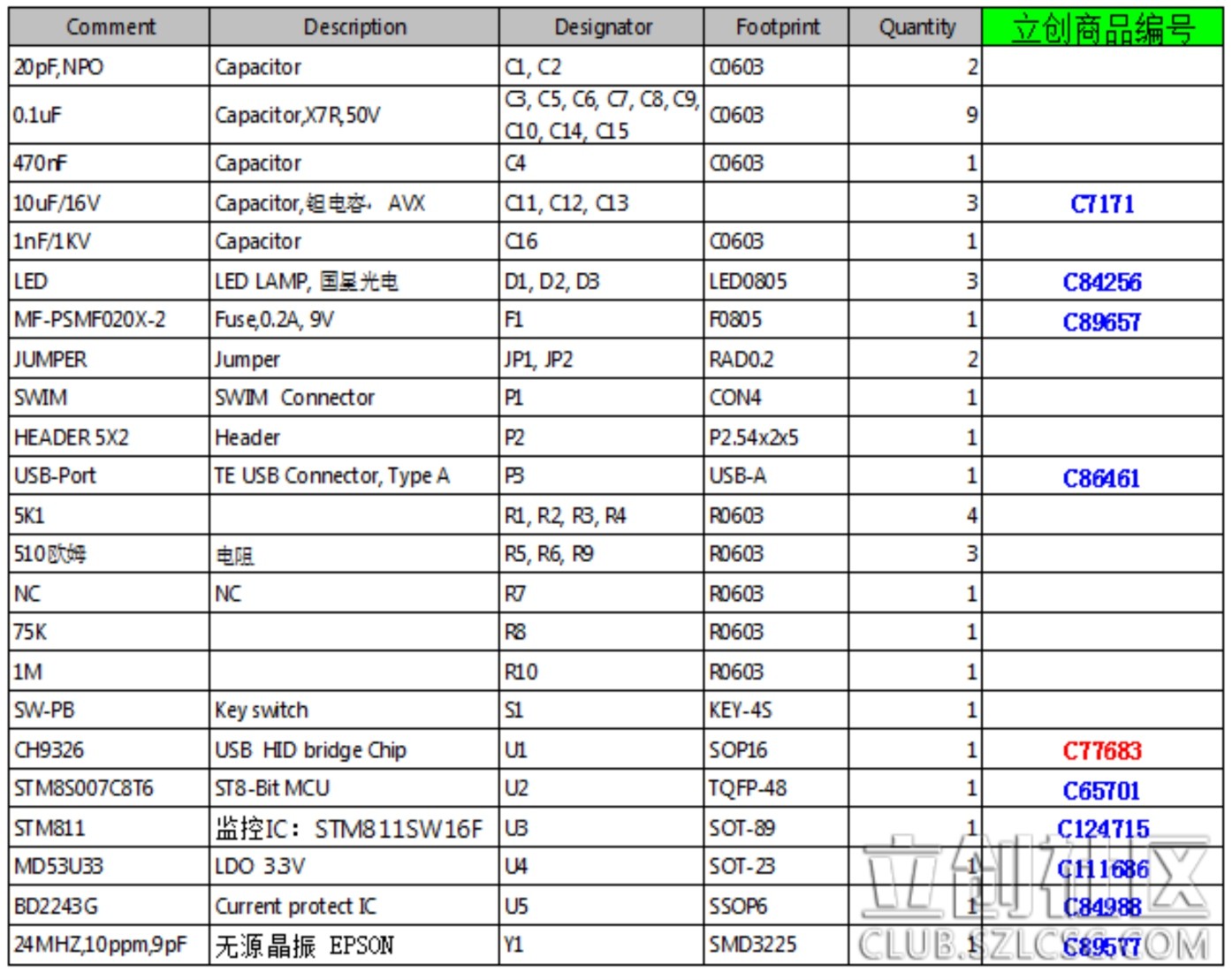
Task: Select the MF-PSMF020X-2 cell
Action: click(x=110, y=319)
